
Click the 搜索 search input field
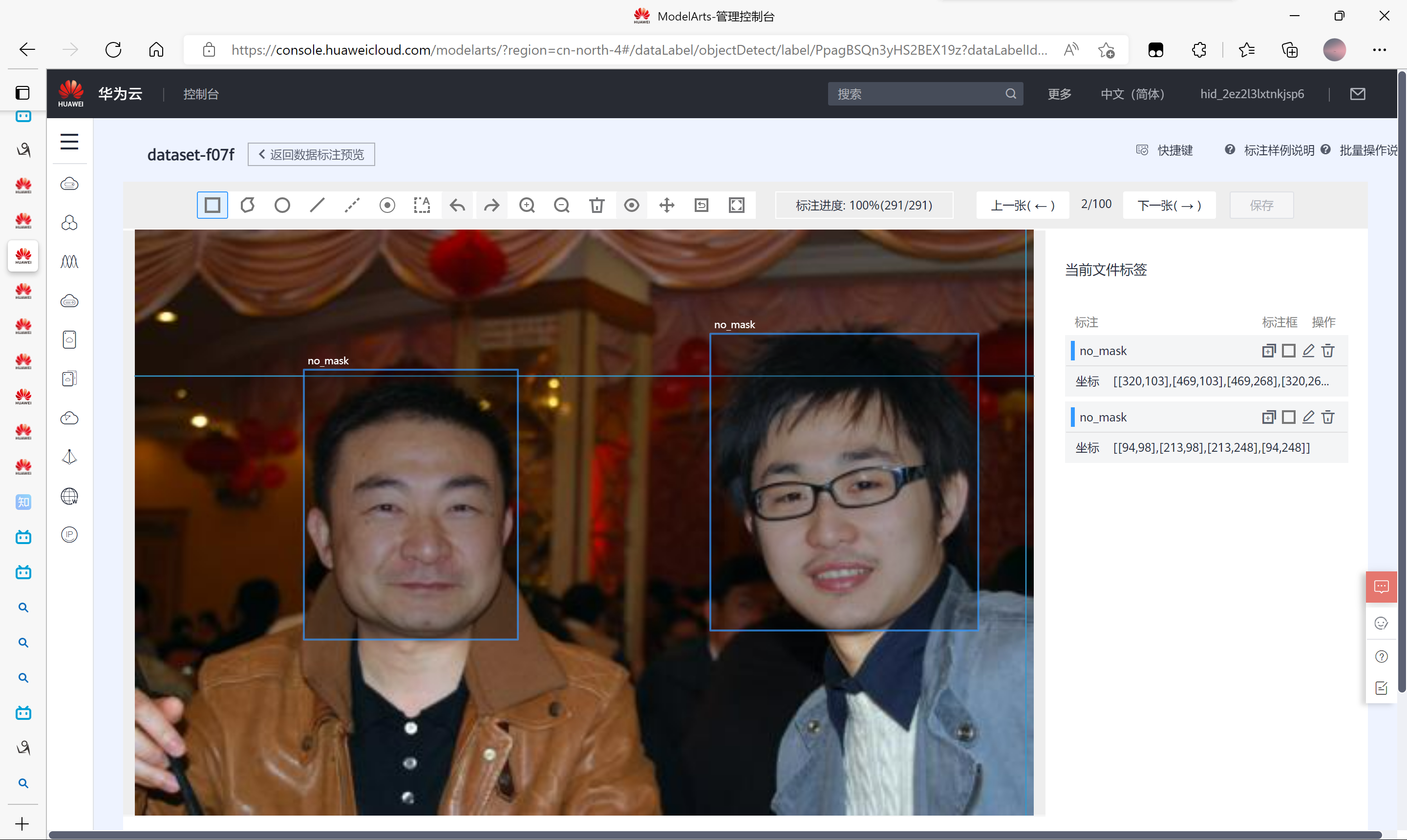click(x=917, y=94)
